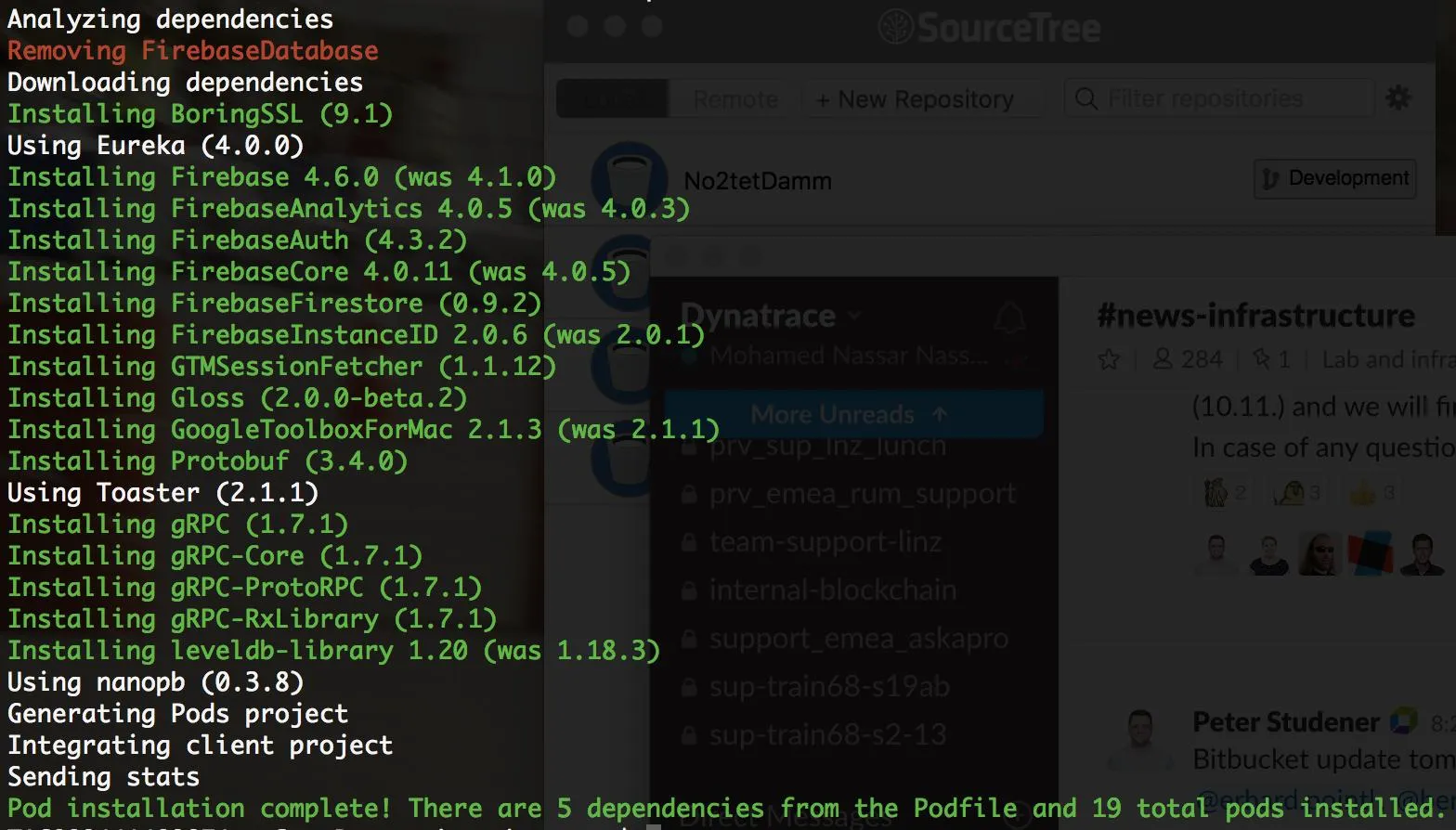The width and height of the screenshot is (1456, 830).
Task: Click the "Installing GoogleToolboxForMac 2.1.3" line
Action: [x=363, y=430]
